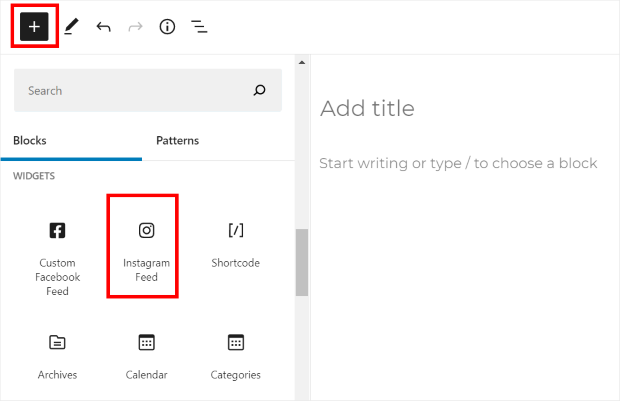Screen dimensions: 620x401
Task: Insert the Categories block
Action: pyautogui.click(x=235, y=356)
